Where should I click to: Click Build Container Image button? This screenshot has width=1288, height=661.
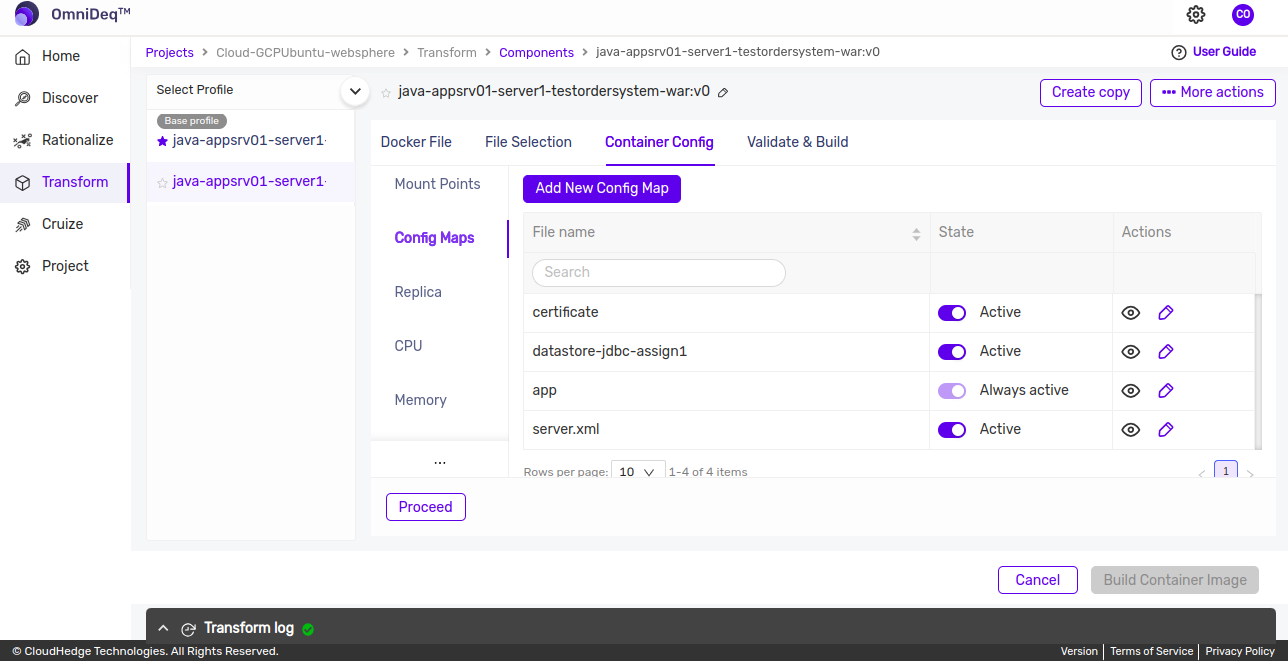tap(1175, 580)
